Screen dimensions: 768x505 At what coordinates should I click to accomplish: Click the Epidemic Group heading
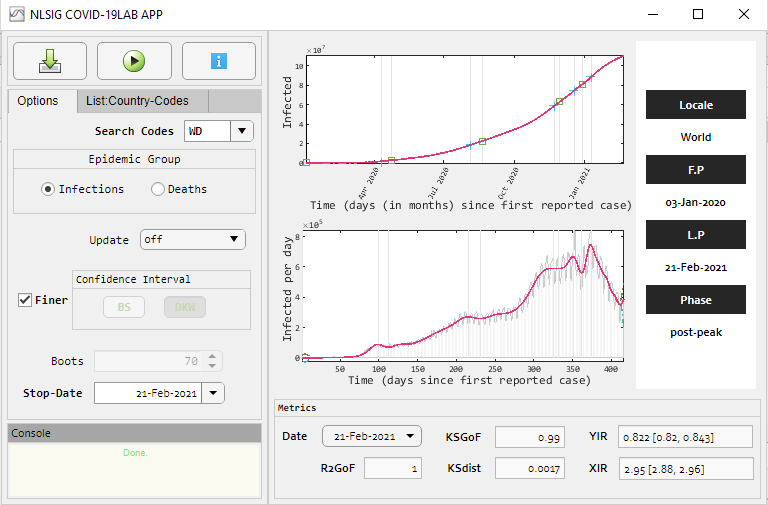[x=134, y=159]
